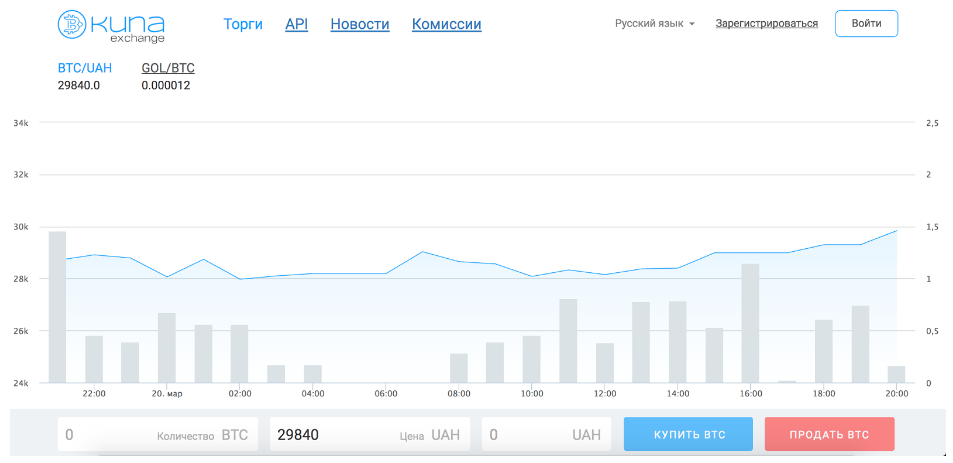Click the volume bar at 02:00
Viewport: 953px width, 463px height.
239,354
